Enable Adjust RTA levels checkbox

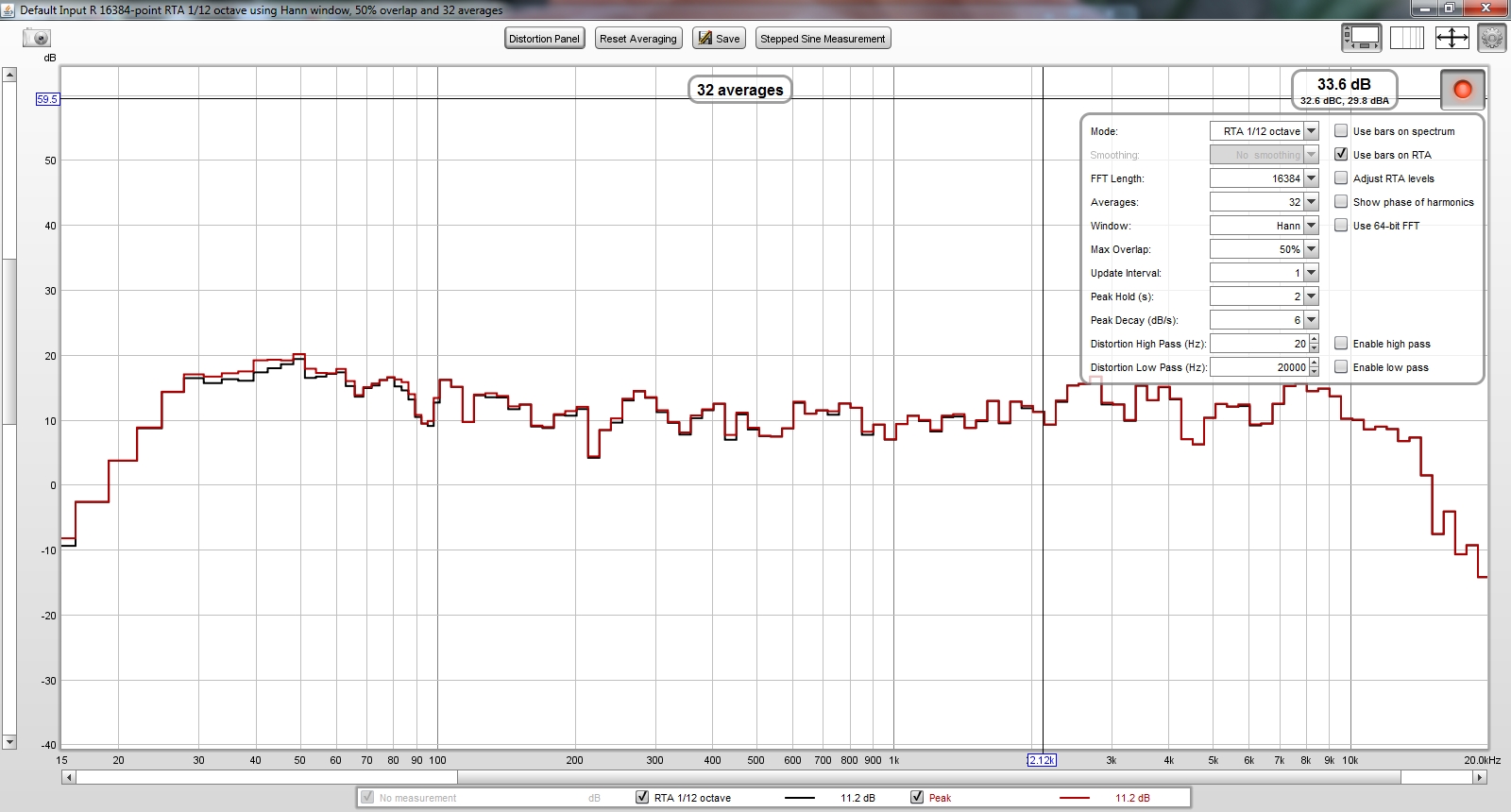(x=1341, y=178)
